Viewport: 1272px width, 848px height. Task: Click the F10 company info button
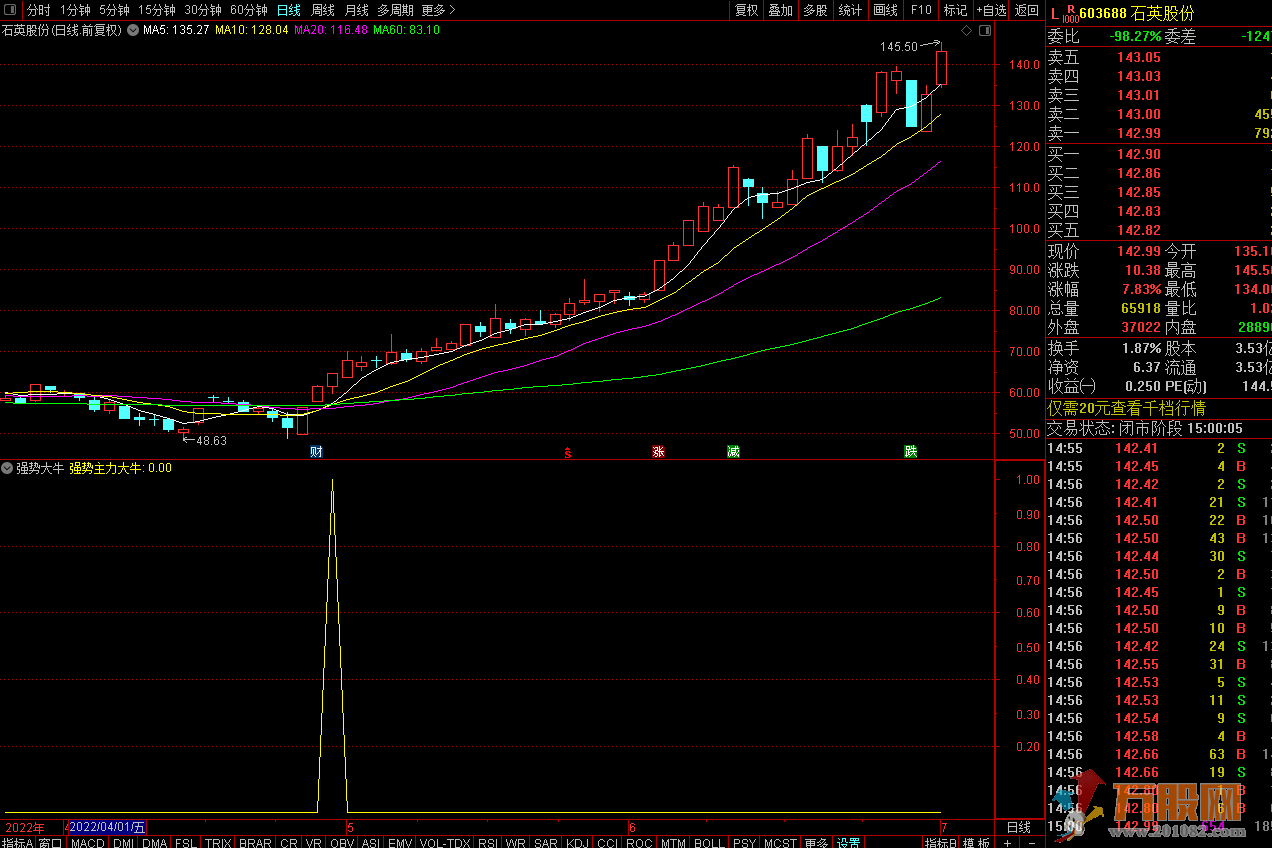[x=920, y=10]
